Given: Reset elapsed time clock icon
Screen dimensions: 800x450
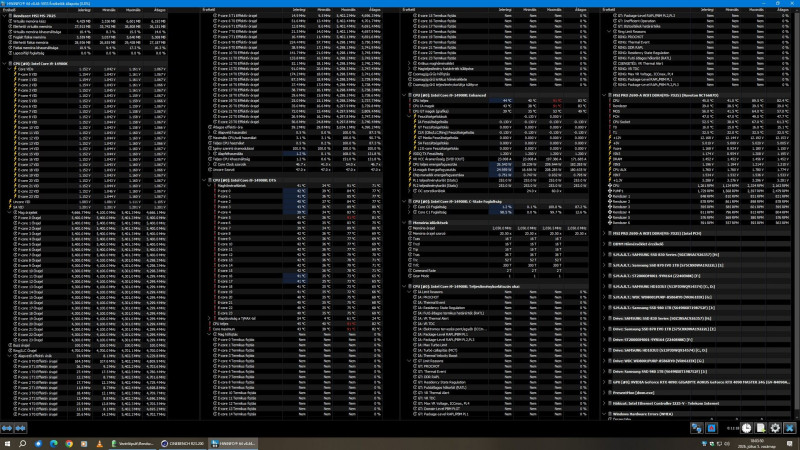Looking at the screenshot, I should 746,428.
